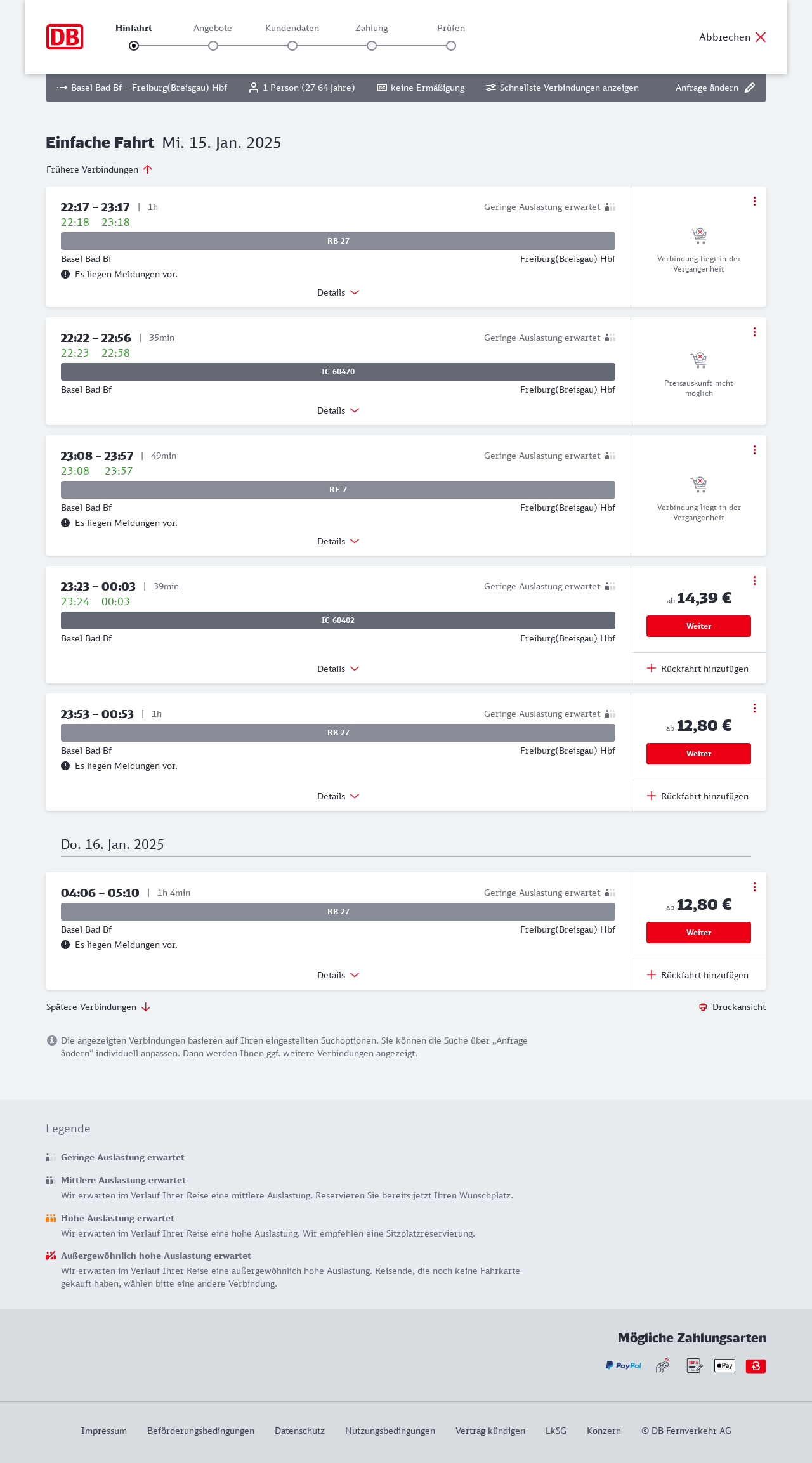Viewport: 812px width, 1463px height.
Task: Click the Schnellste Verbindungen filter icon
Action: [490, 88]
